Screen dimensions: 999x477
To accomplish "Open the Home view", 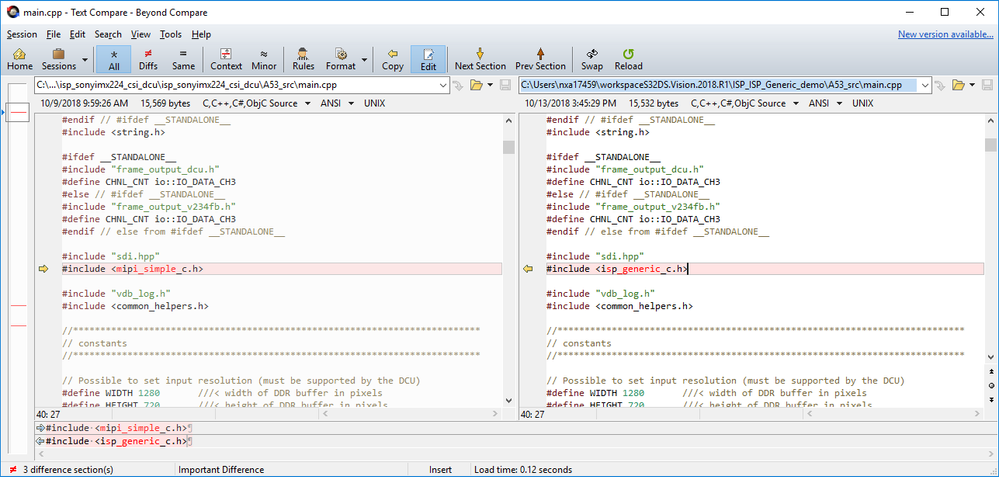I will click(19, 59).
